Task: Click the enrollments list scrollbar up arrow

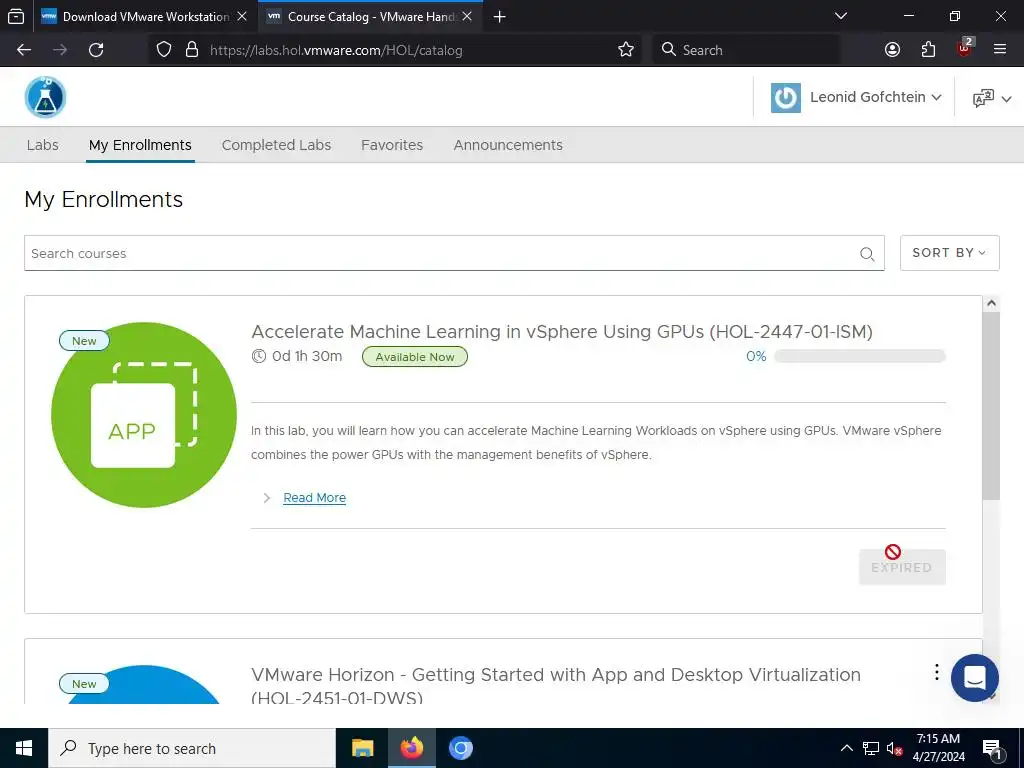Action: tap(991, 303)
